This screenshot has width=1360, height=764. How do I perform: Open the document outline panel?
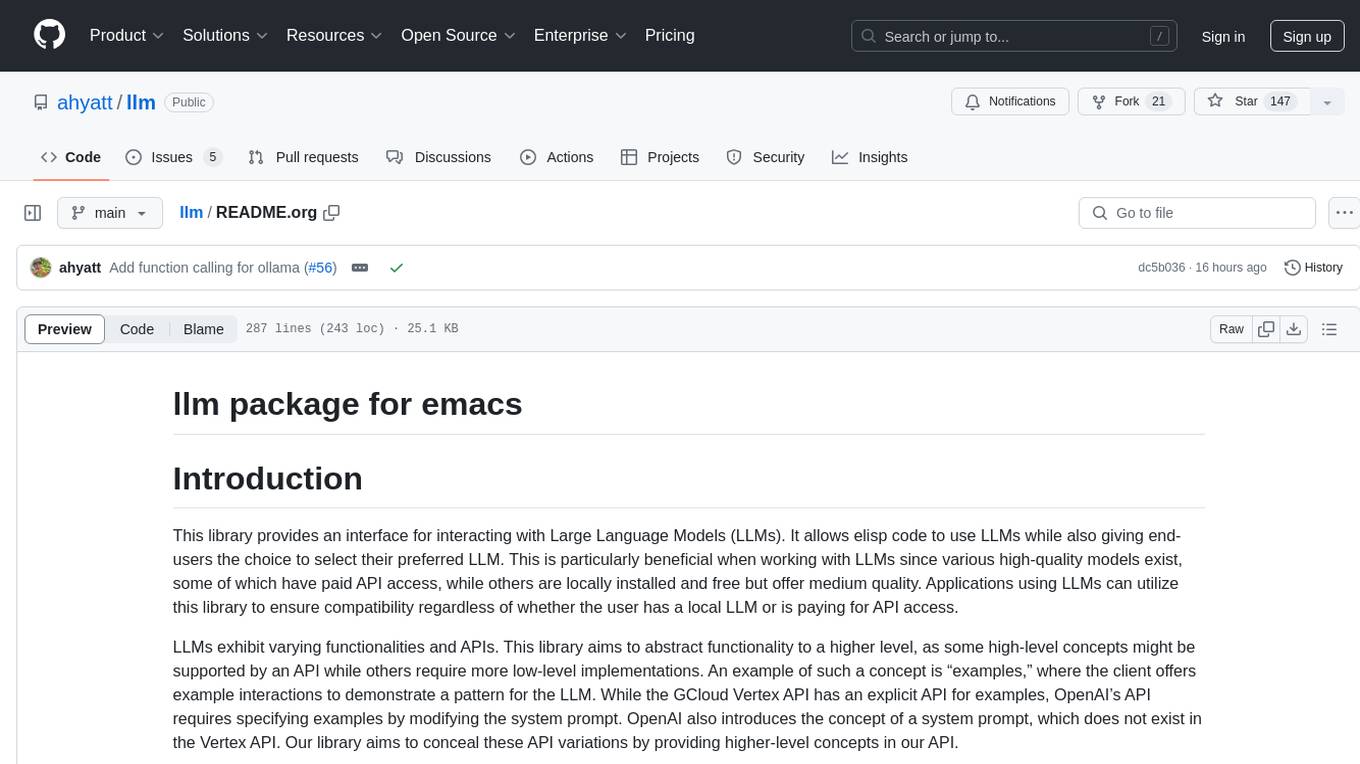[x=1329, y=329]
